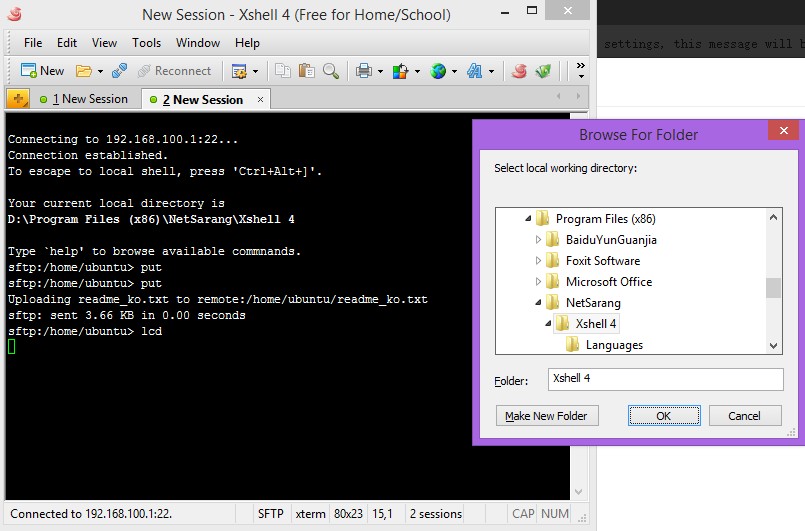Viewport: 805px width, 531px height.
Task: Click Cancel in Browse For Folder
Action: tap(744, 415)
